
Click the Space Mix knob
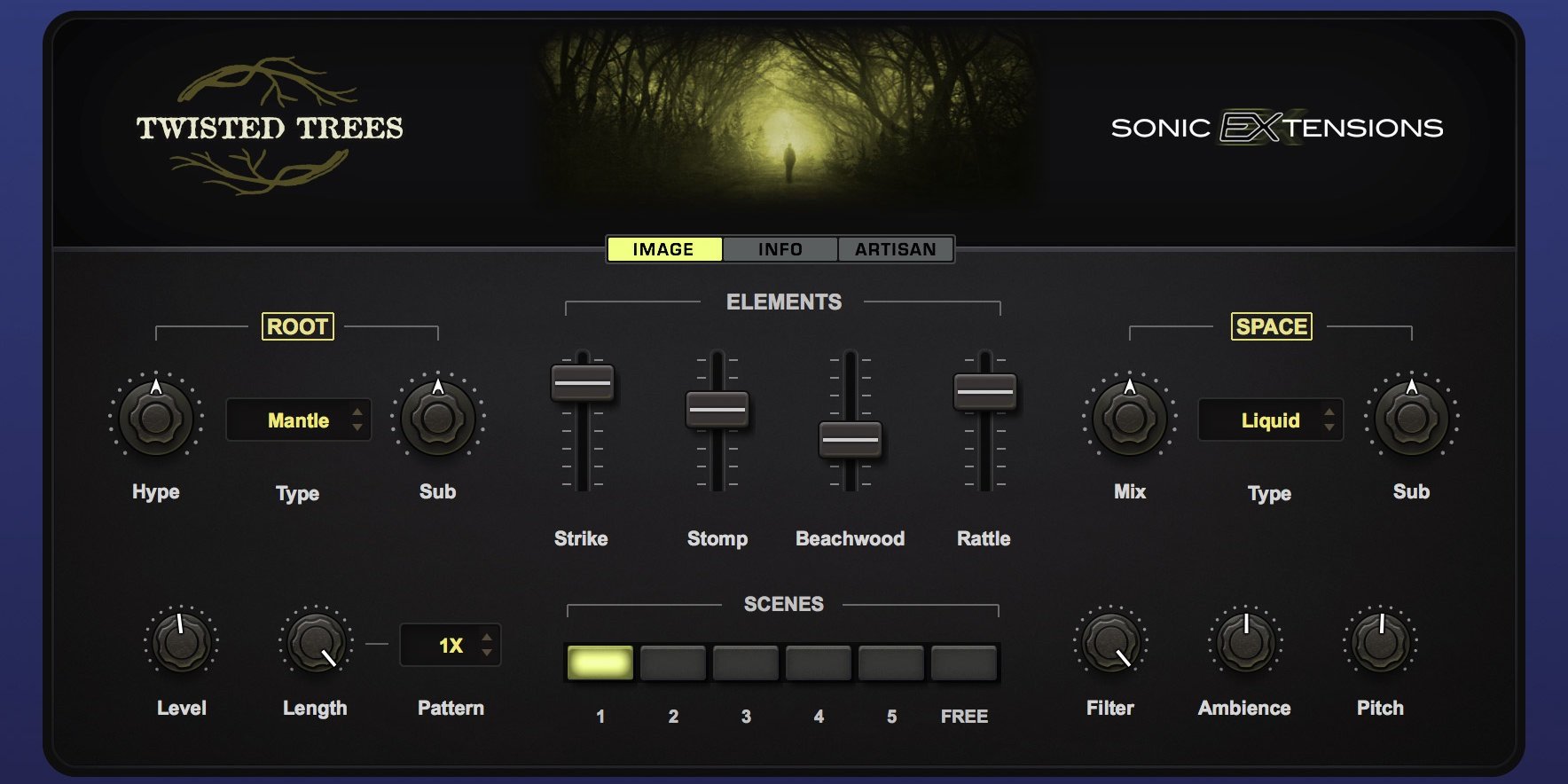point(1129,418)
